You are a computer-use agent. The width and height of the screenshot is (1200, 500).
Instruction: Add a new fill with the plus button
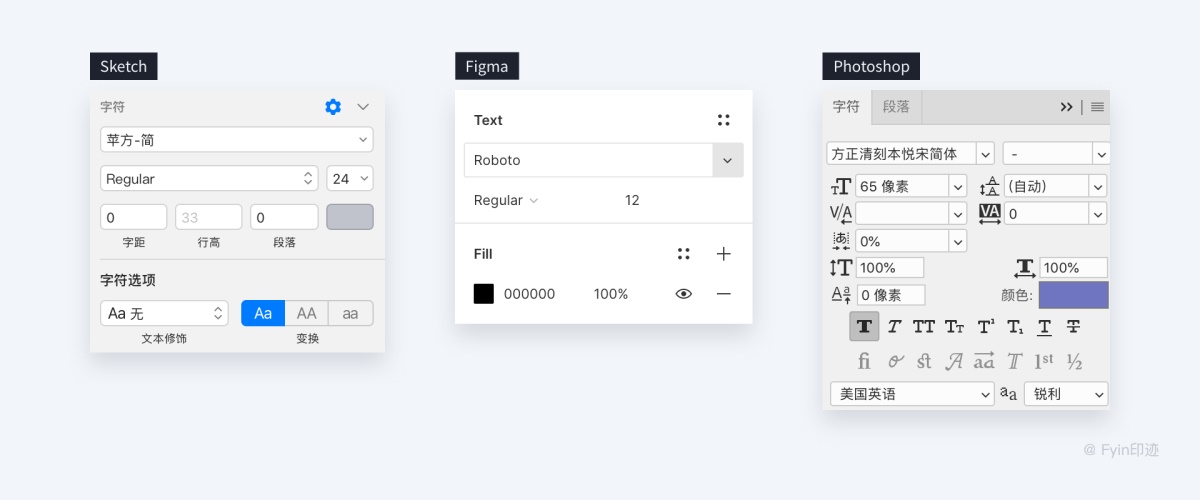coord(724,254)
